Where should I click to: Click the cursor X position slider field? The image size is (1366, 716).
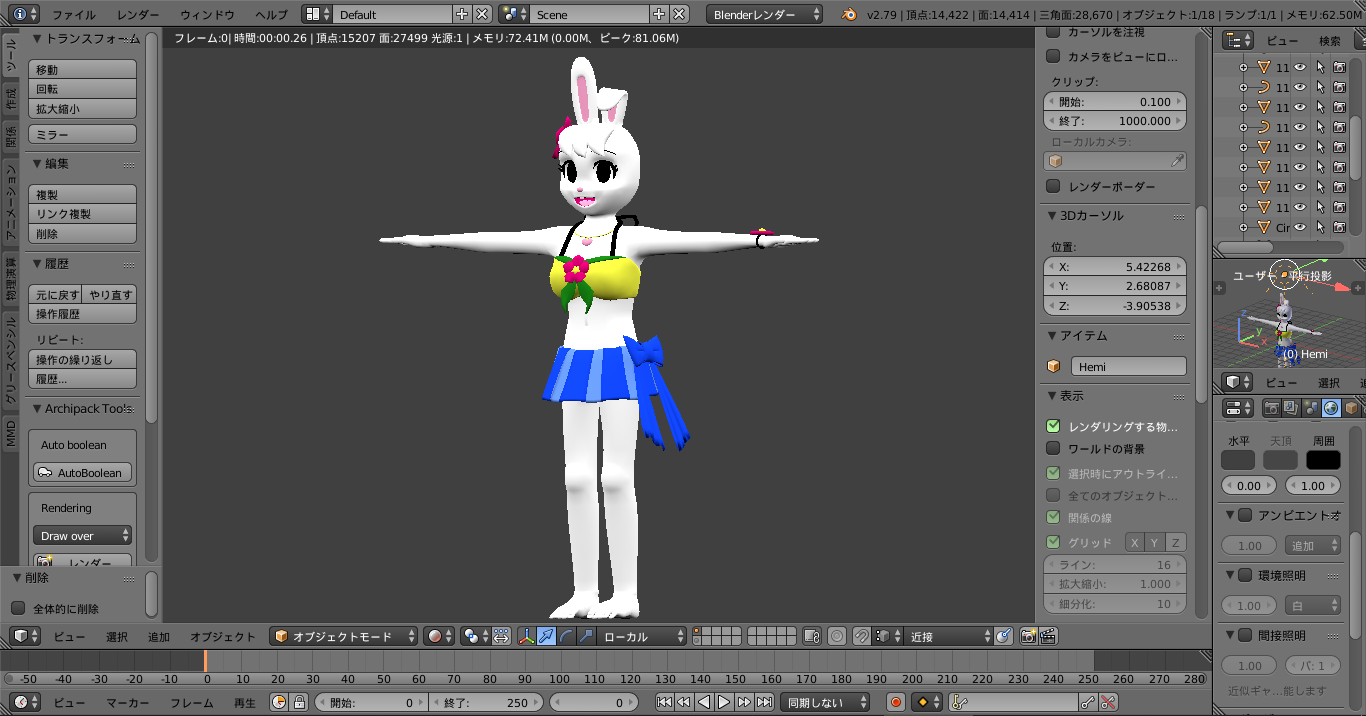[1115, 267]
